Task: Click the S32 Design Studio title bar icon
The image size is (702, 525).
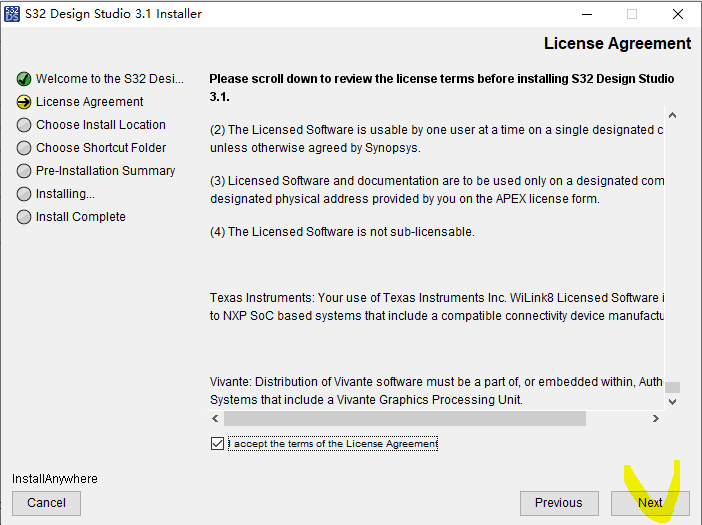Action: [12, 14]
